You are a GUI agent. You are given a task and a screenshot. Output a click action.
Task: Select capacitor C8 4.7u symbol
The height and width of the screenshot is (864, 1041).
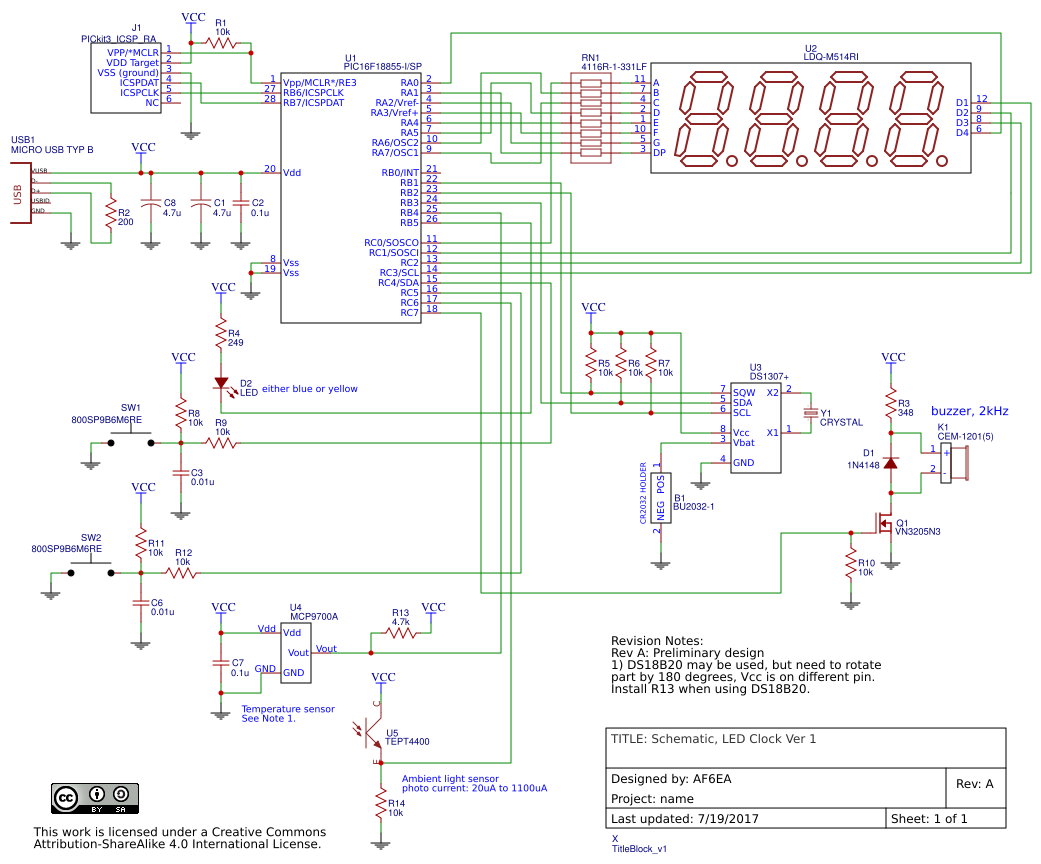[x=151, y=202]
